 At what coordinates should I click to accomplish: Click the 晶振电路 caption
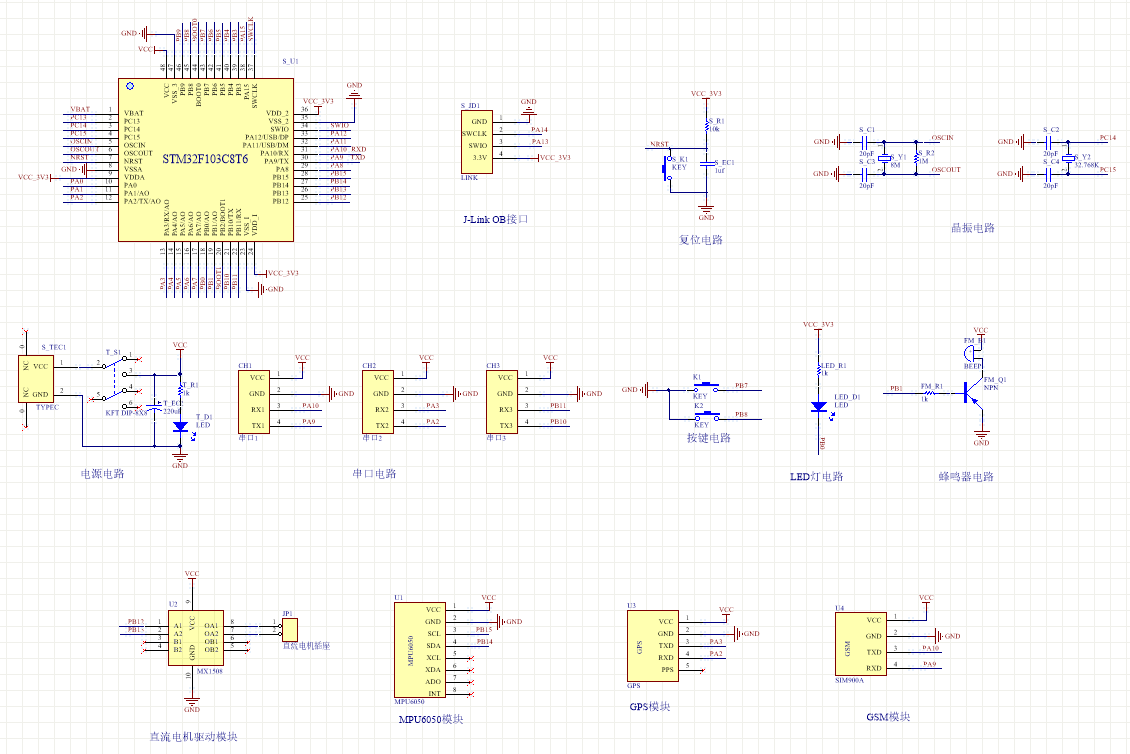pos(973,228)
